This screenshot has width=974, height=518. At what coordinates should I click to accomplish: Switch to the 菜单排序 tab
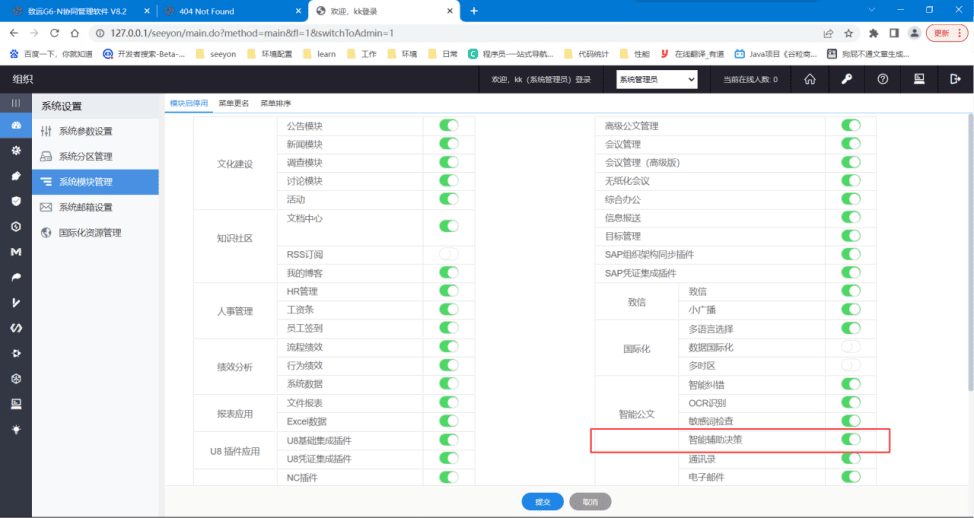(275, 103)
